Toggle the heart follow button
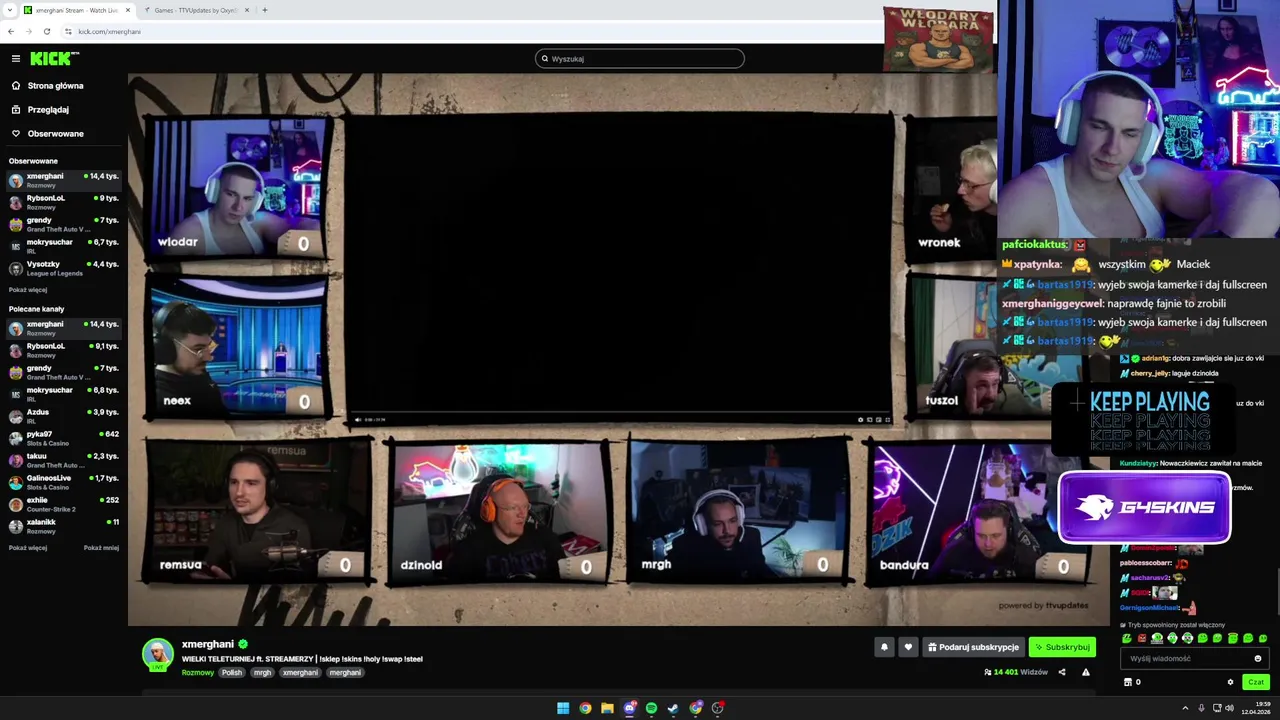 click(x=908, y=647)
